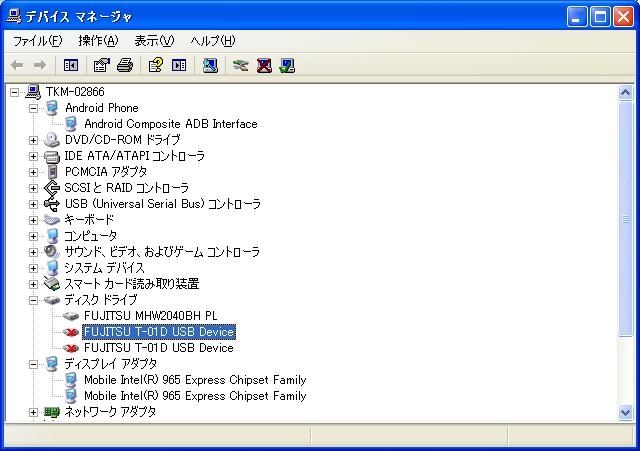Click the Update driver toolbar icon
Viewport: 640px width, 451px height.
point(241,65)
